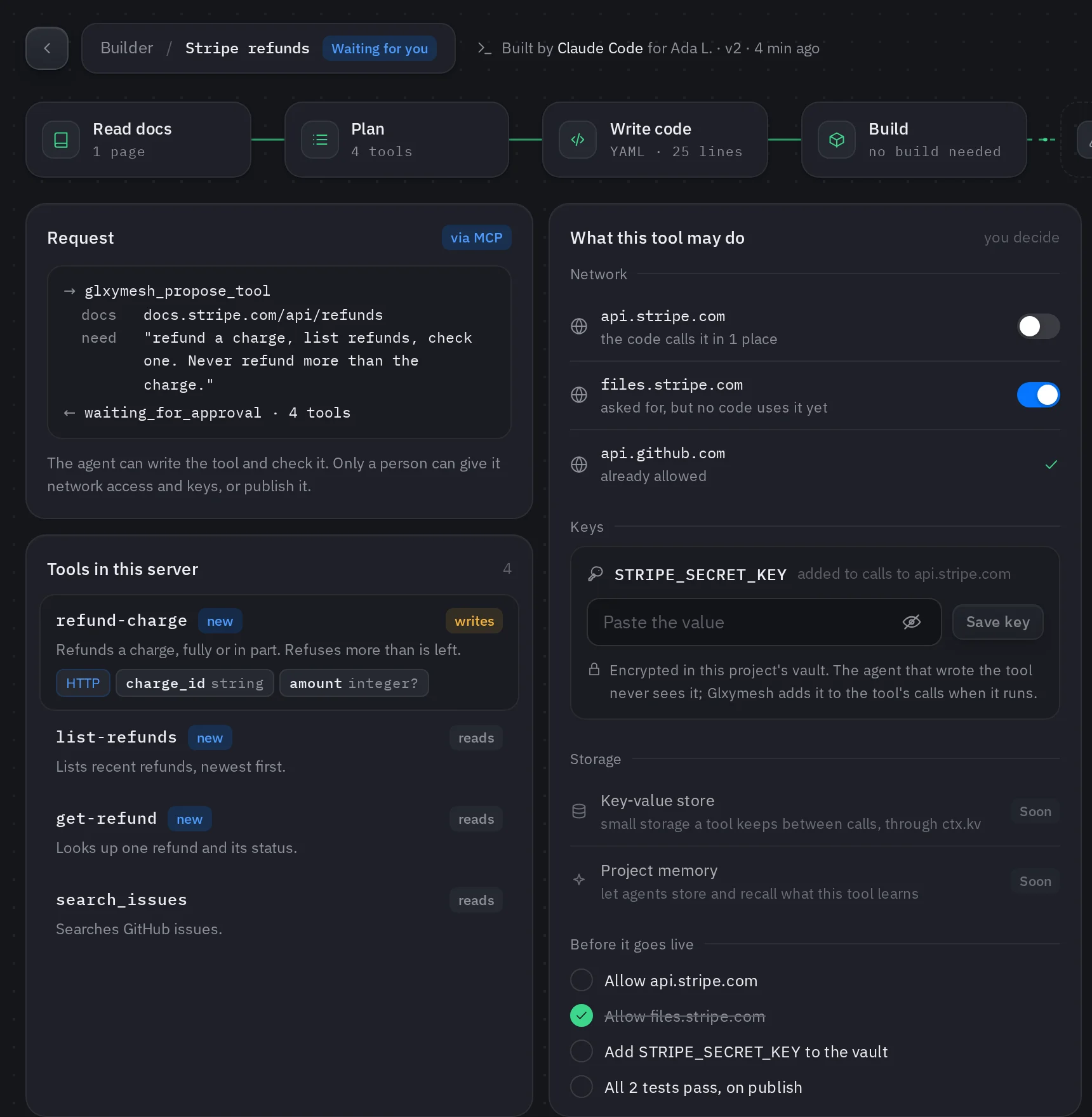This screenshot has height=1117, width=1092.
Task: Click the HTTP tag on refund-charge
Action: pos(83,683)
